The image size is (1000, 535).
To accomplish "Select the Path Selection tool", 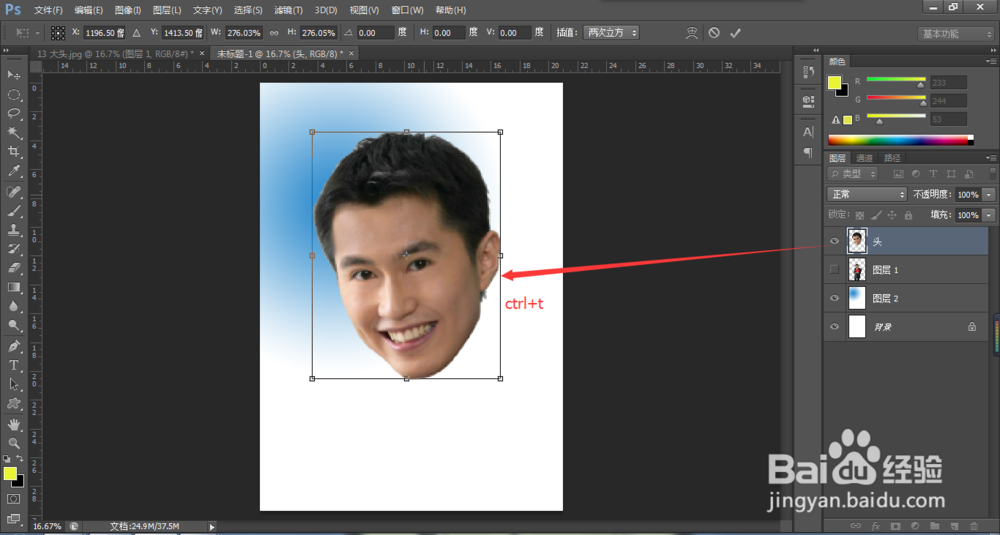I will pyautogui.click(x=13, y=385).
